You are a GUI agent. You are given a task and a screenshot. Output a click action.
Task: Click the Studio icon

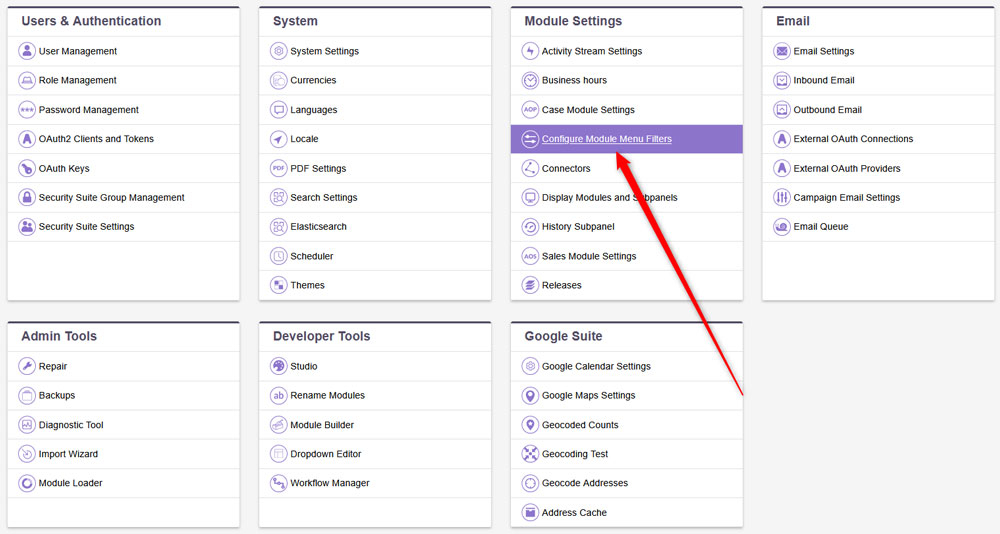point(279,366)
